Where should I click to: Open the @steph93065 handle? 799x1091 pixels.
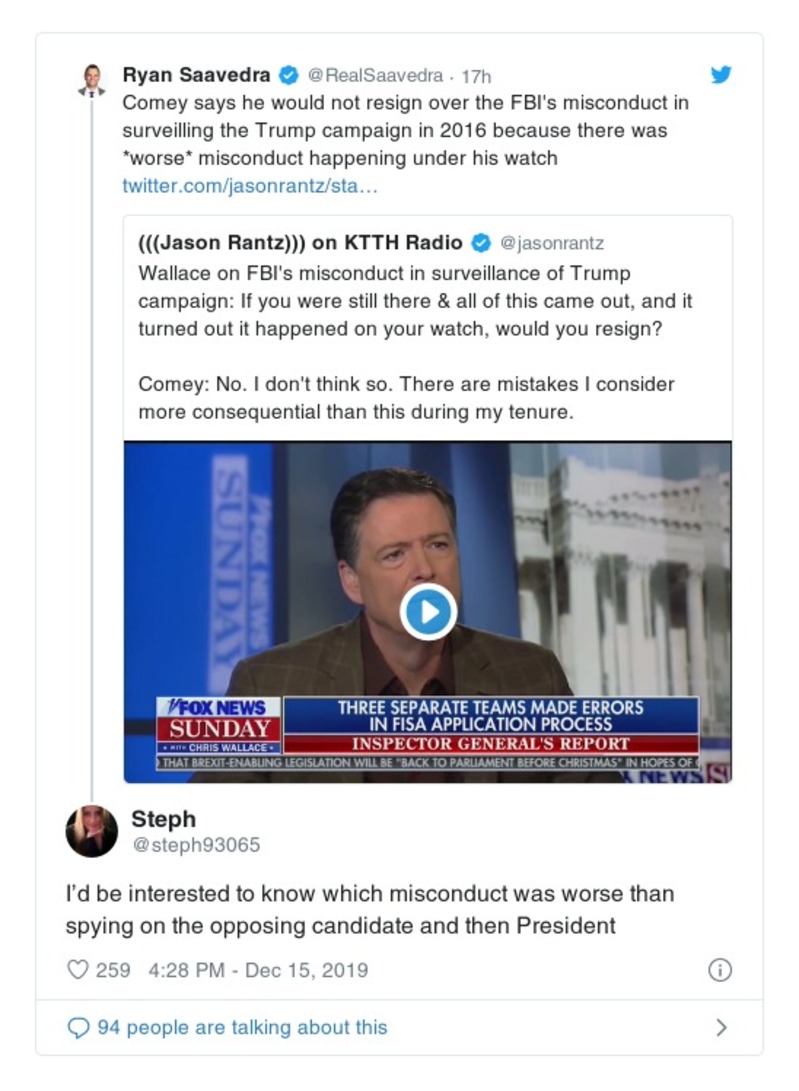point(196,845)
